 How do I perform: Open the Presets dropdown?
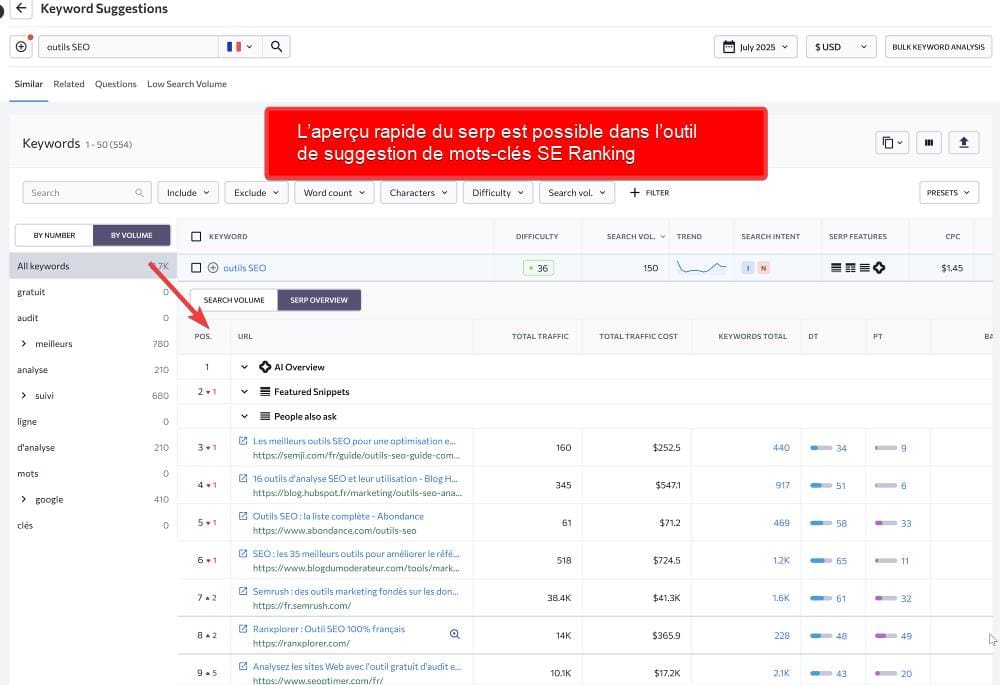pos(948,193)
